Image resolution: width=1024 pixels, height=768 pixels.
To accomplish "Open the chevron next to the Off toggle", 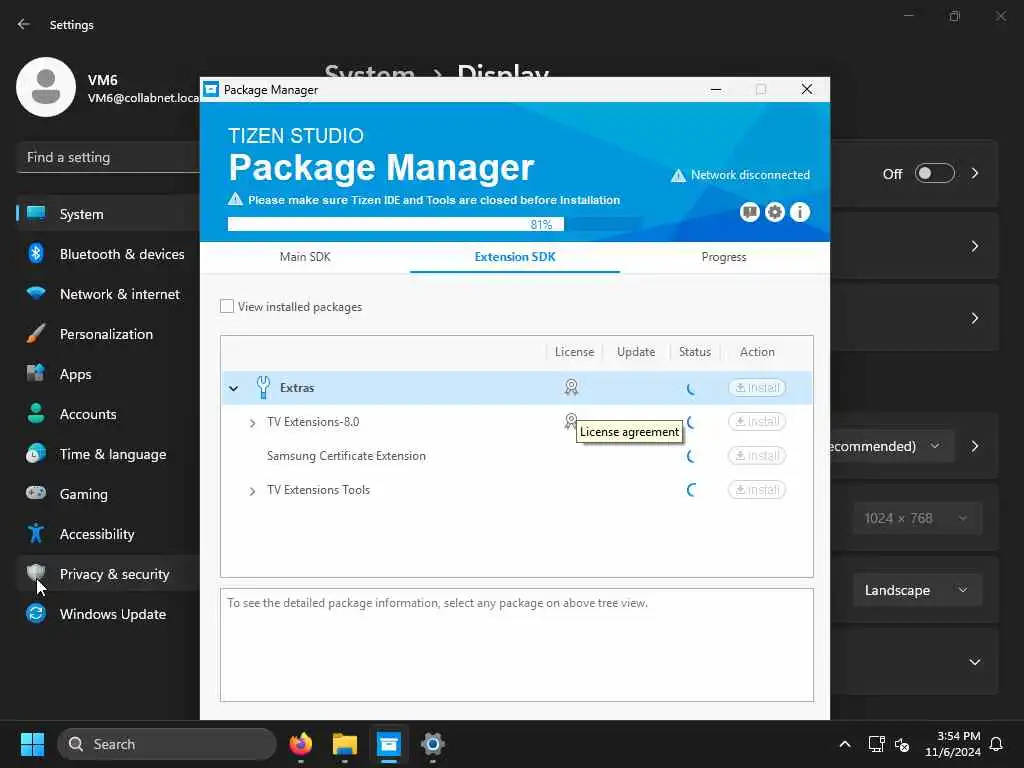I will tap(974, 174).
